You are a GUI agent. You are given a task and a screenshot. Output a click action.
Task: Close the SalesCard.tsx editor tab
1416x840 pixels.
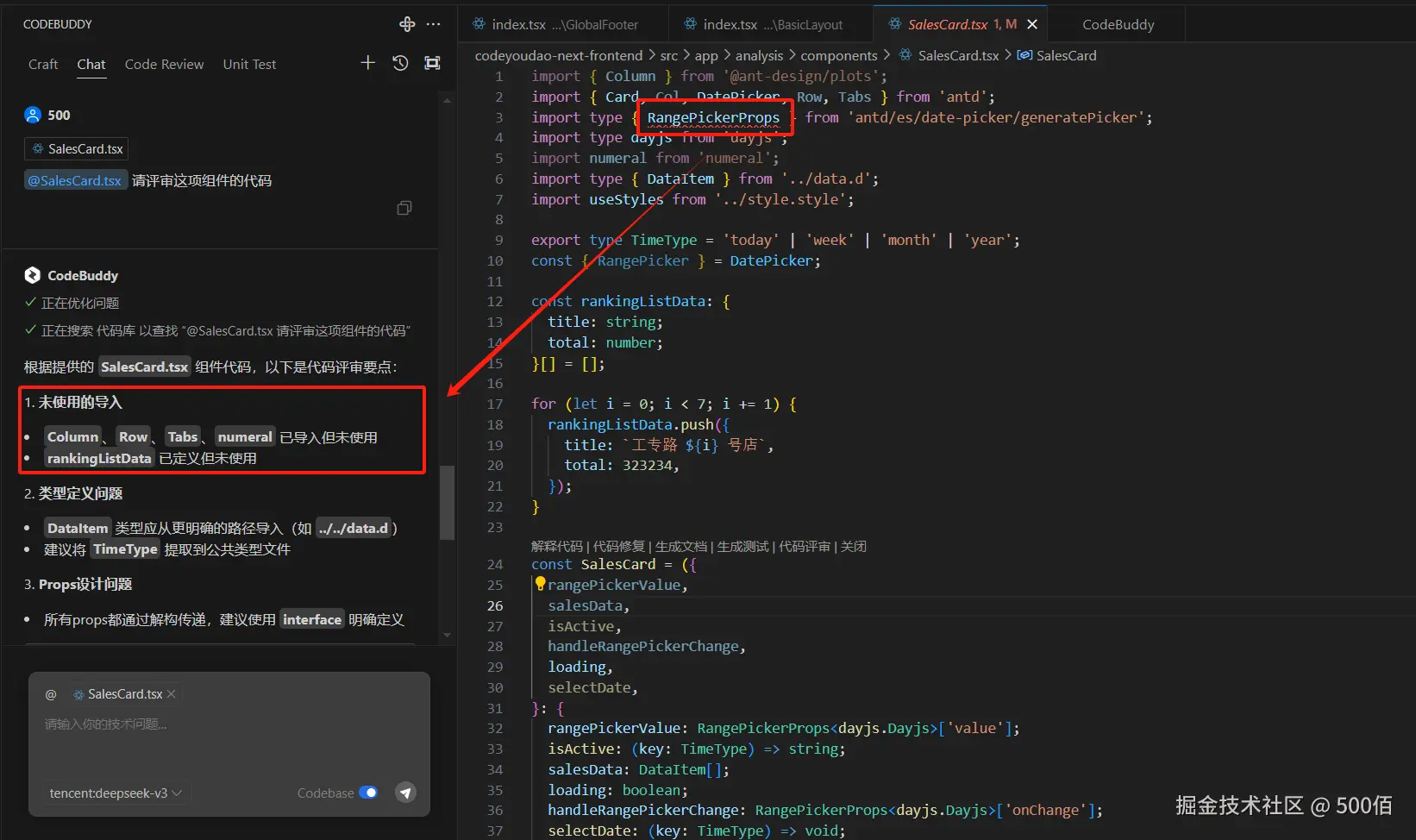[1032, 24]
